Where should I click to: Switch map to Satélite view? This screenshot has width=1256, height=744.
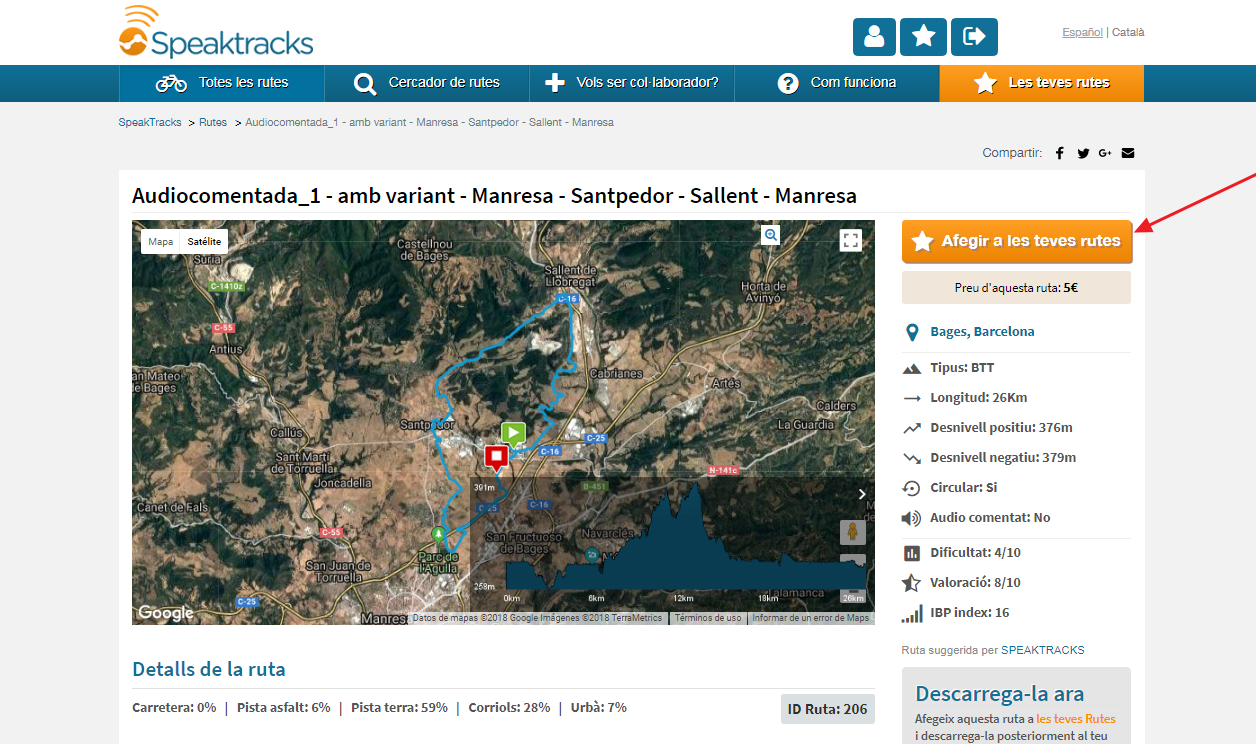204,241
